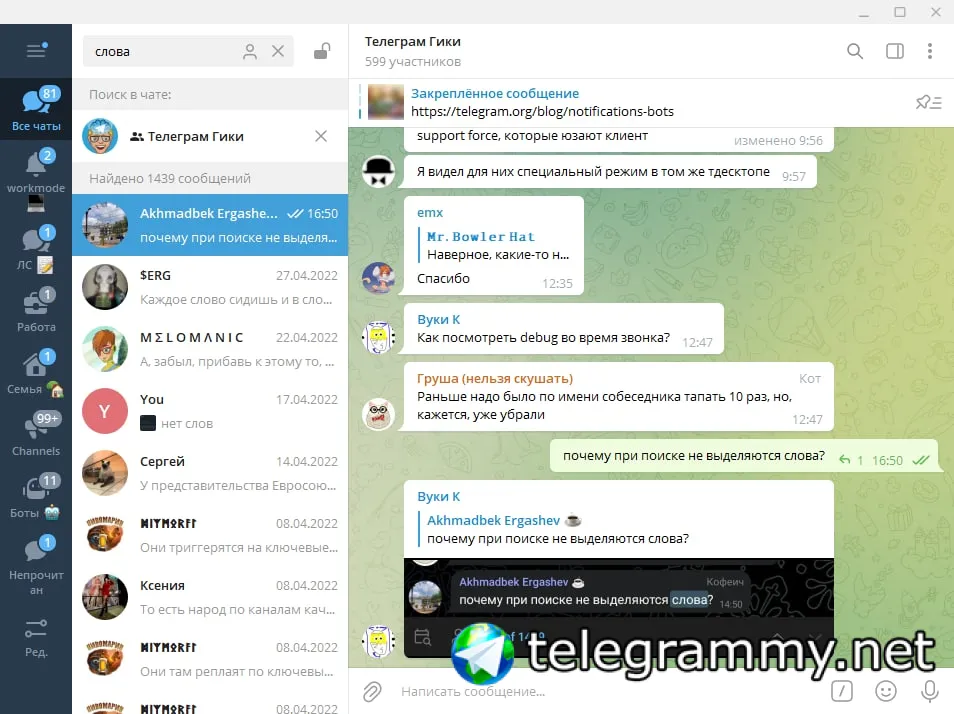Open the hamburger main menu
Viewport: 954px width, 714px height.
click(x=36, y=50)
